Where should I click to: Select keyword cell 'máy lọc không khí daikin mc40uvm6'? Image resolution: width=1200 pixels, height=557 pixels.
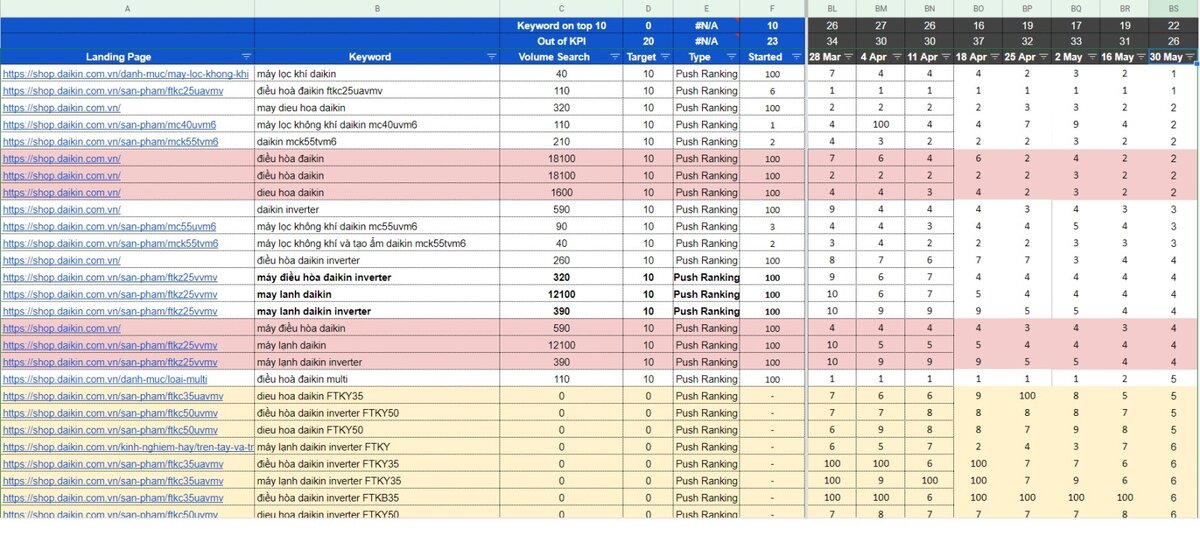[377, 125]
